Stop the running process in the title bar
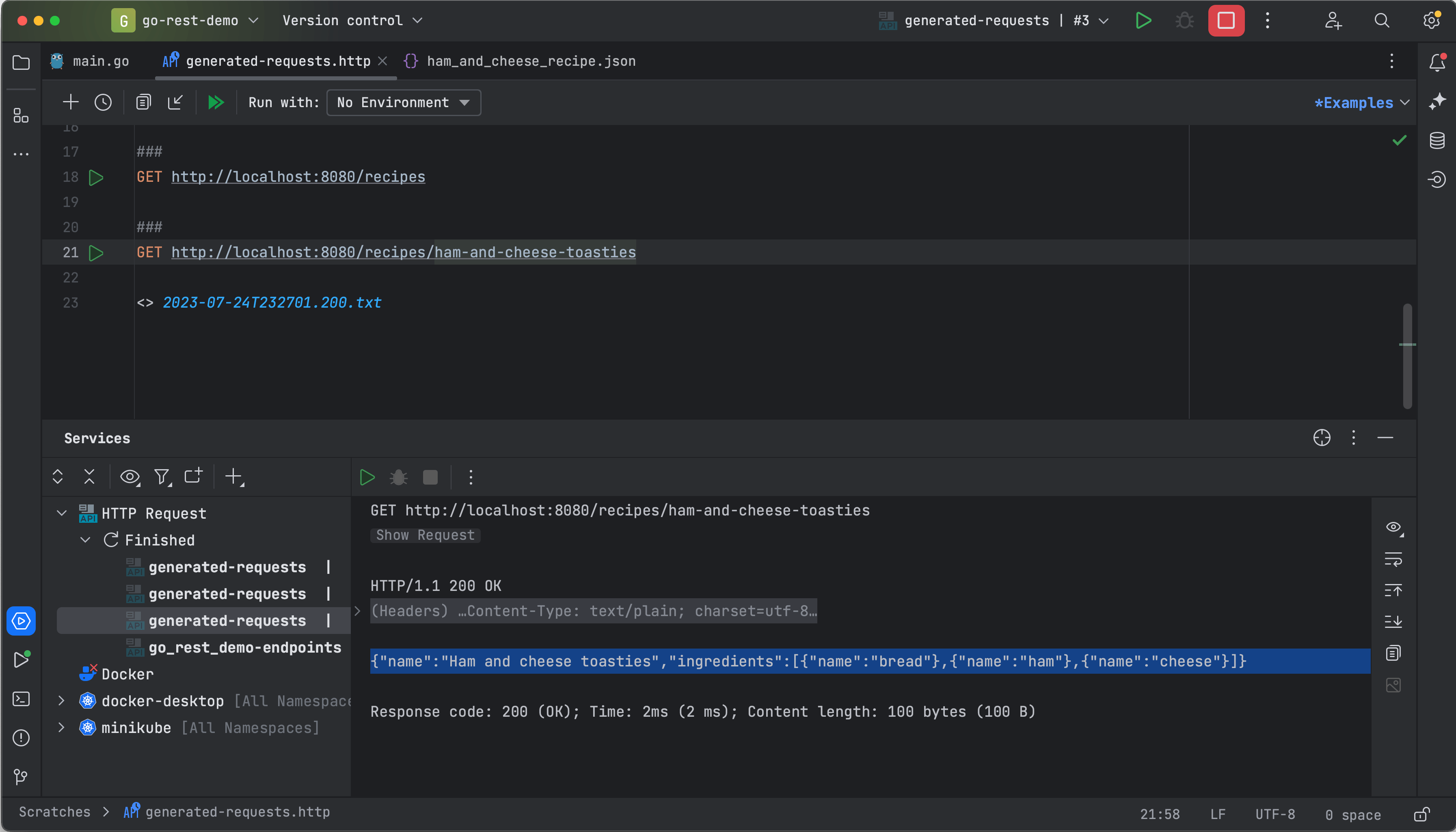The width and height of the screenshot is (1456, 832). coord(1226,21)
